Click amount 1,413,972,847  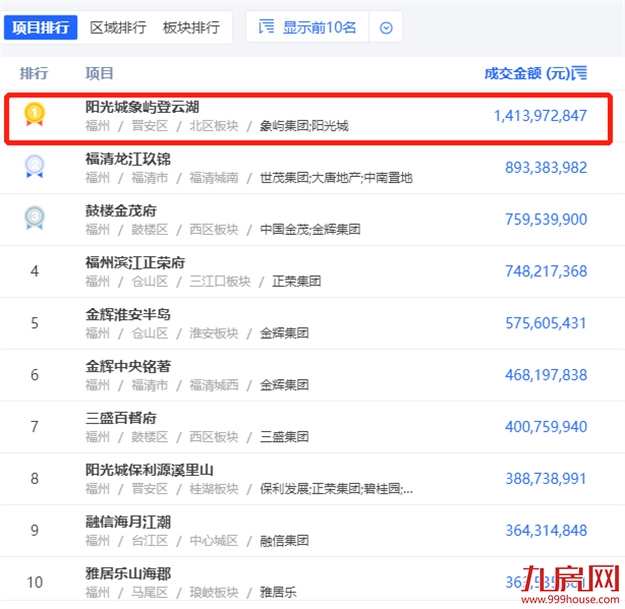(540, 116)
